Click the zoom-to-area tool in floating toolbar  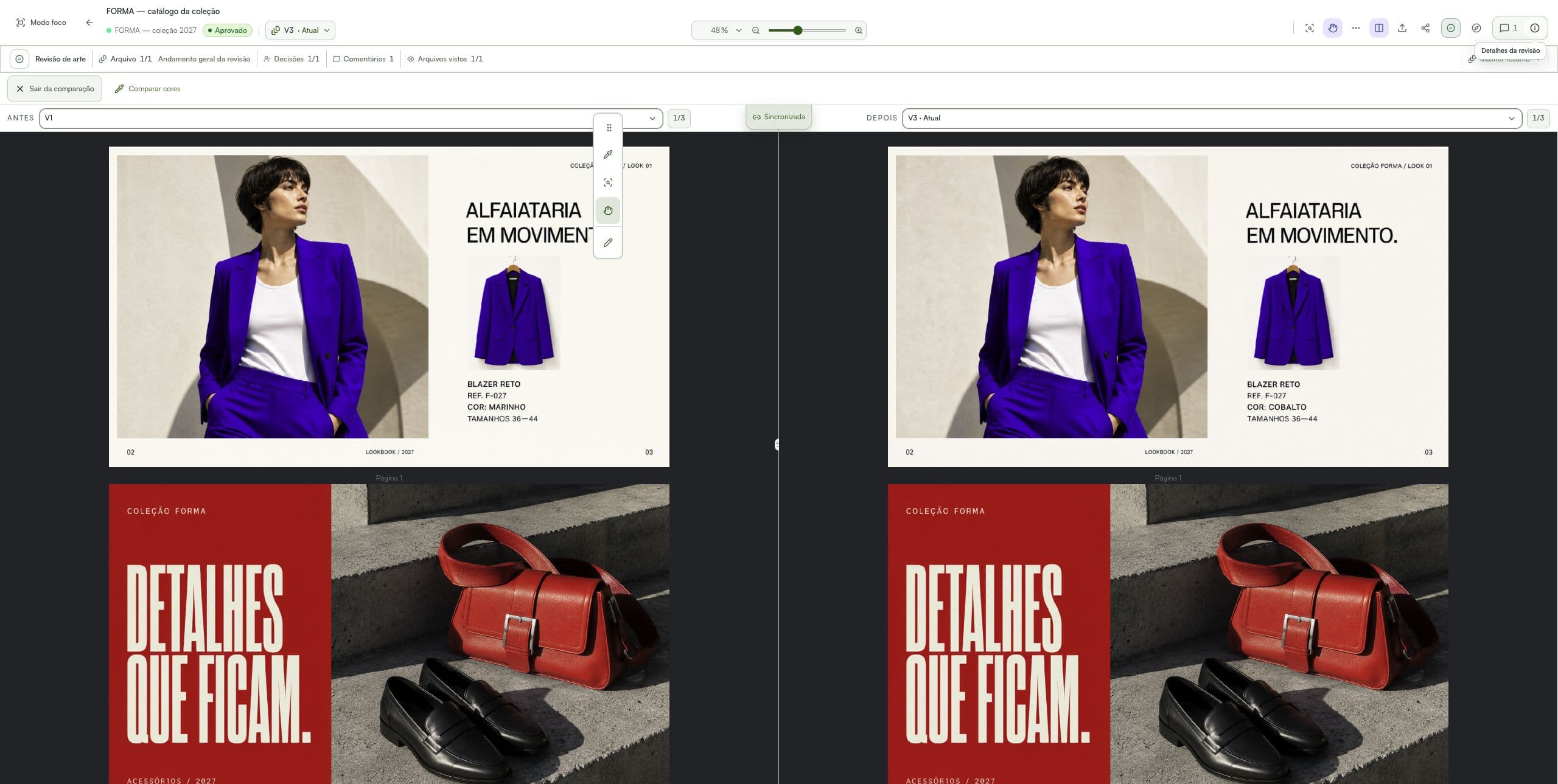click(608, 182)
